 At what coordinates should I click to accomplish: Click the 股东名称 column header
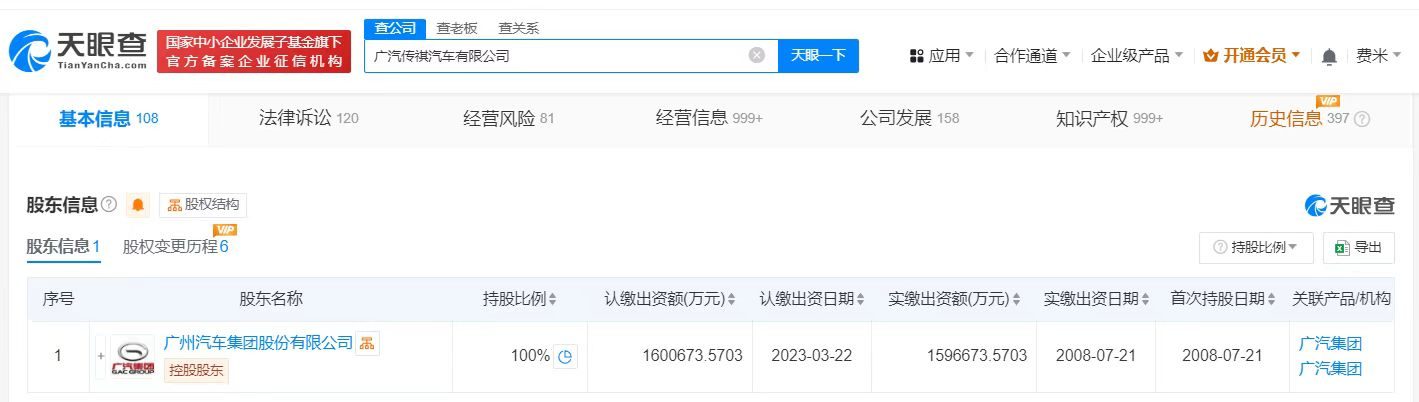271,299
